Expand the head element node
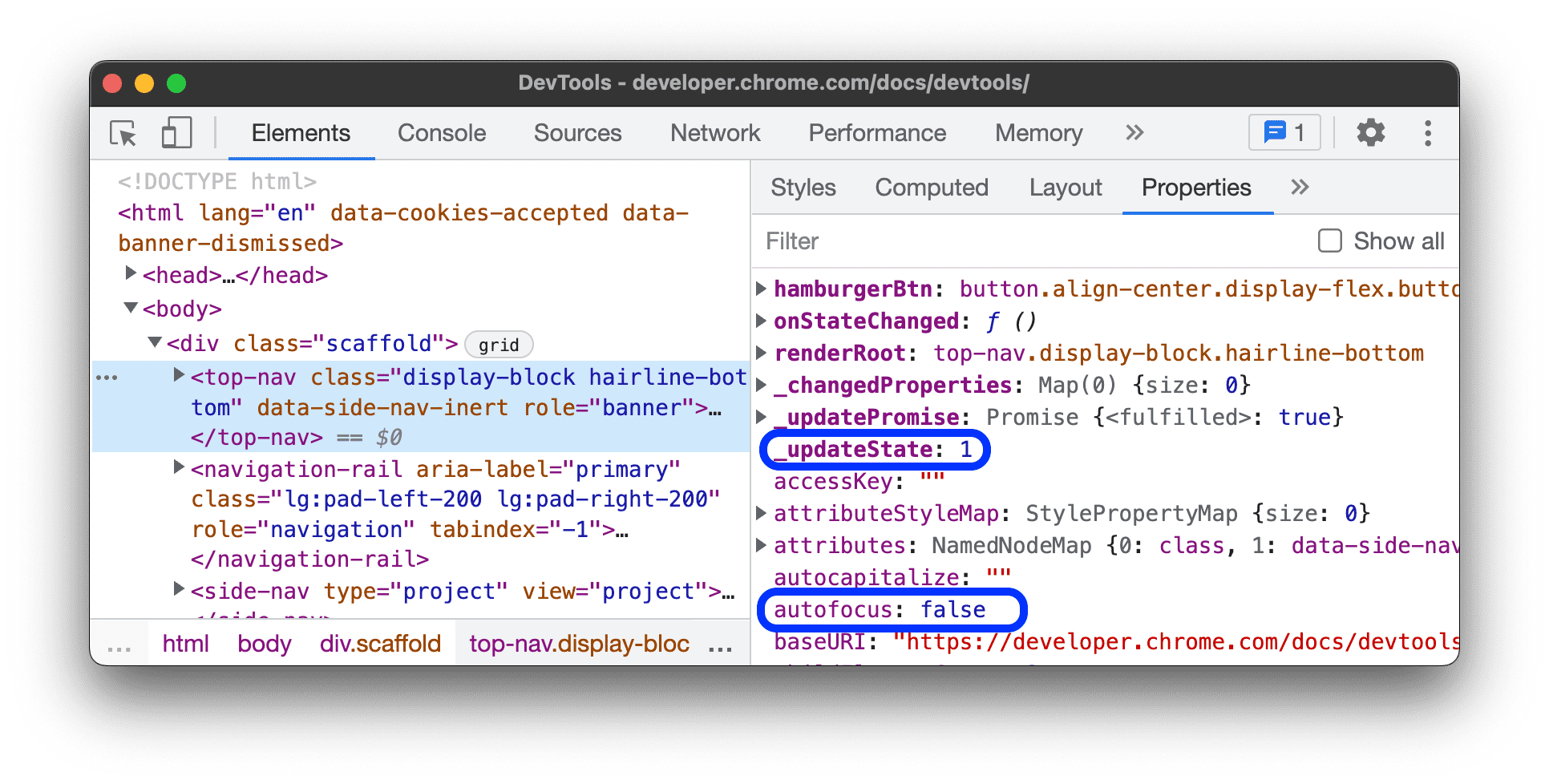1549x784 pixels. point(131,274)
